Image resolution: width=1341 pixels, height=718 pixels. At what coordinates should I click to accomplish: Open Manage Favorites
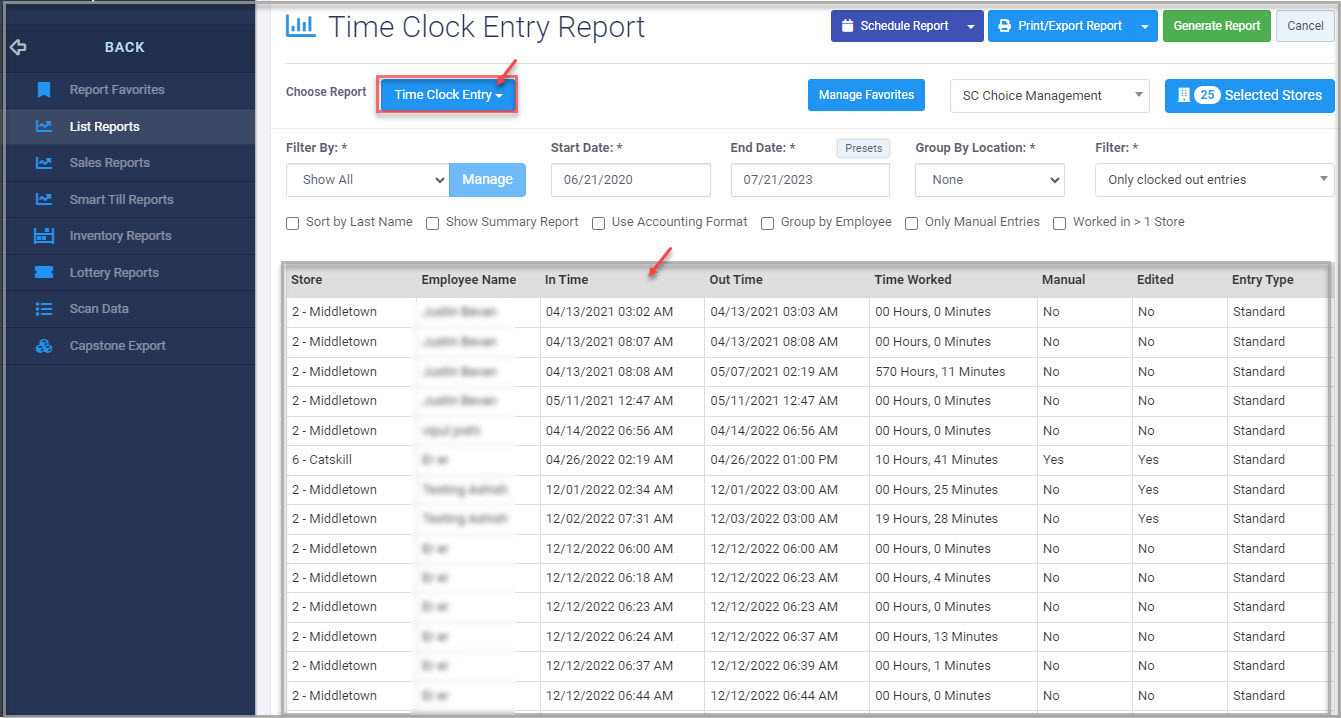point(866,95)
